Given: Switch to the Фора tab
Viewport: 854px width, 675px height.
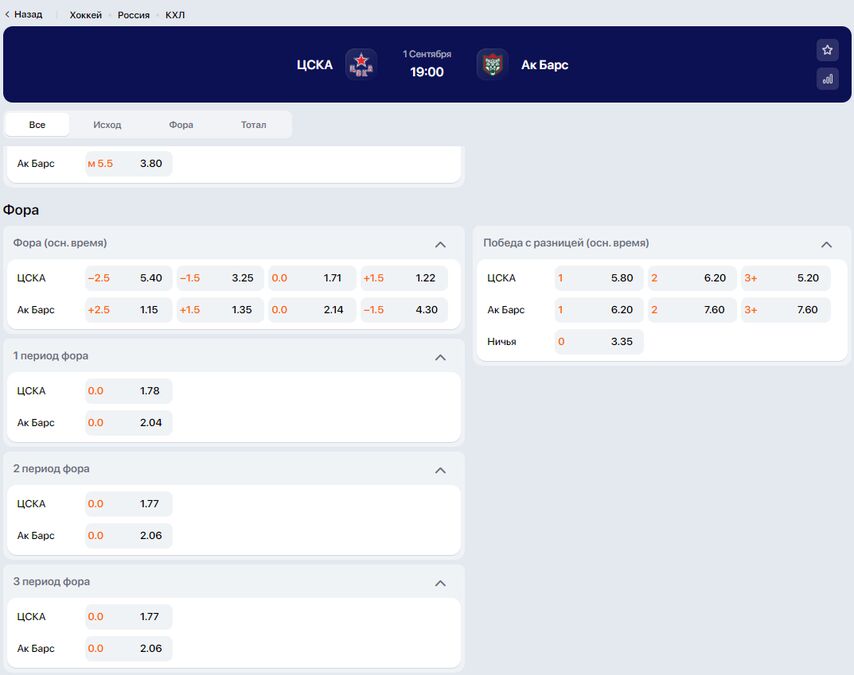Looking at the screenshot, I should 181,125.
